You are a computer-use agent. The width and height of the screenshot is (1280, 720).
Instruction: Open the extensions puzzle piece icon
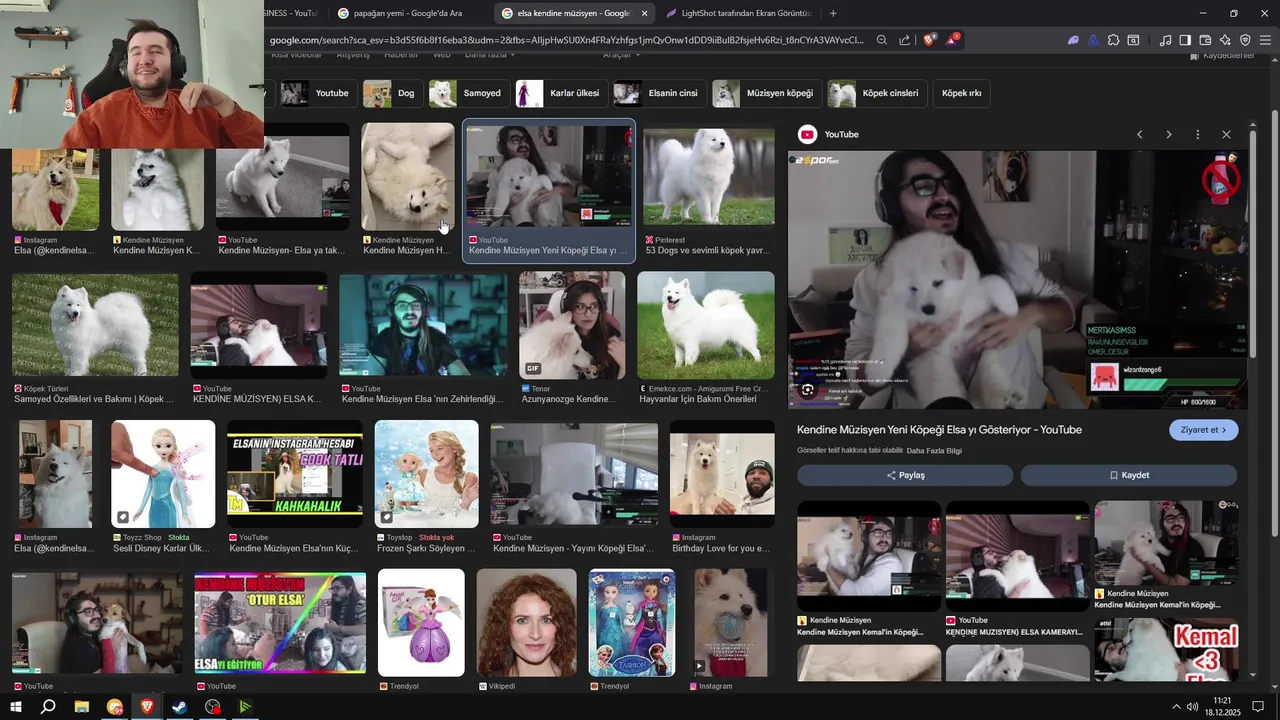click(1113, 40)
